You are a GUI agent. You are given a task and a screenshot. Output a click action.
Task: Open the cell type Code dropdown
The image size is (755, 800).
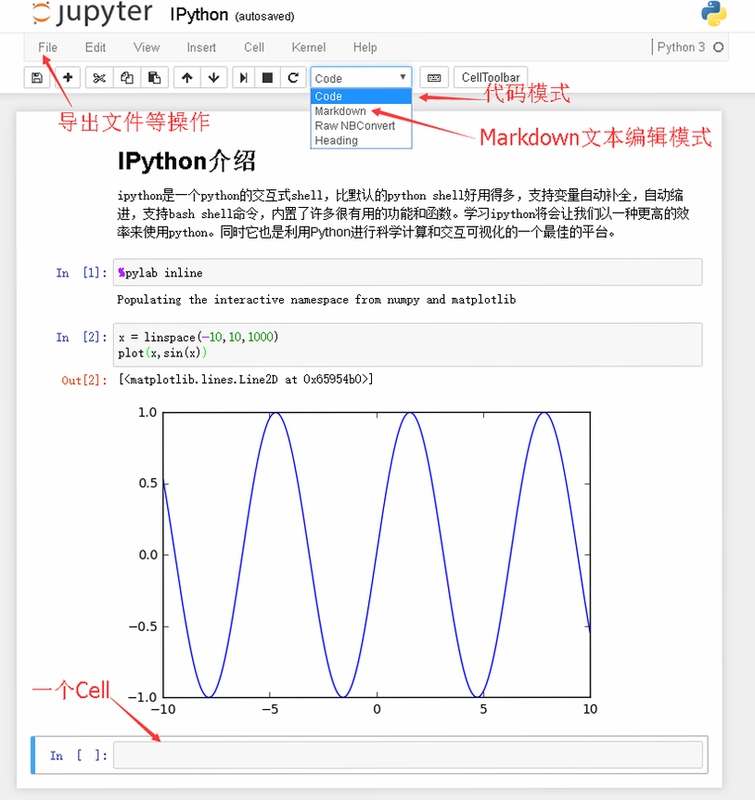(x=361, y=78)
